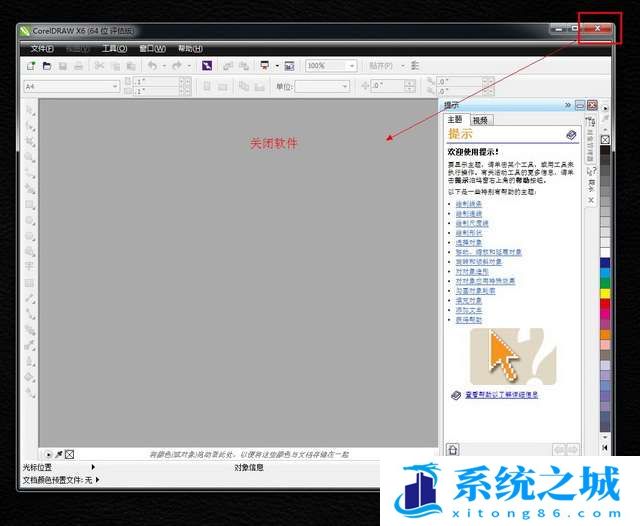The image size is (640, 526).
Task: Expand the Undo history dropdown arrow
Action: (164, 66)
